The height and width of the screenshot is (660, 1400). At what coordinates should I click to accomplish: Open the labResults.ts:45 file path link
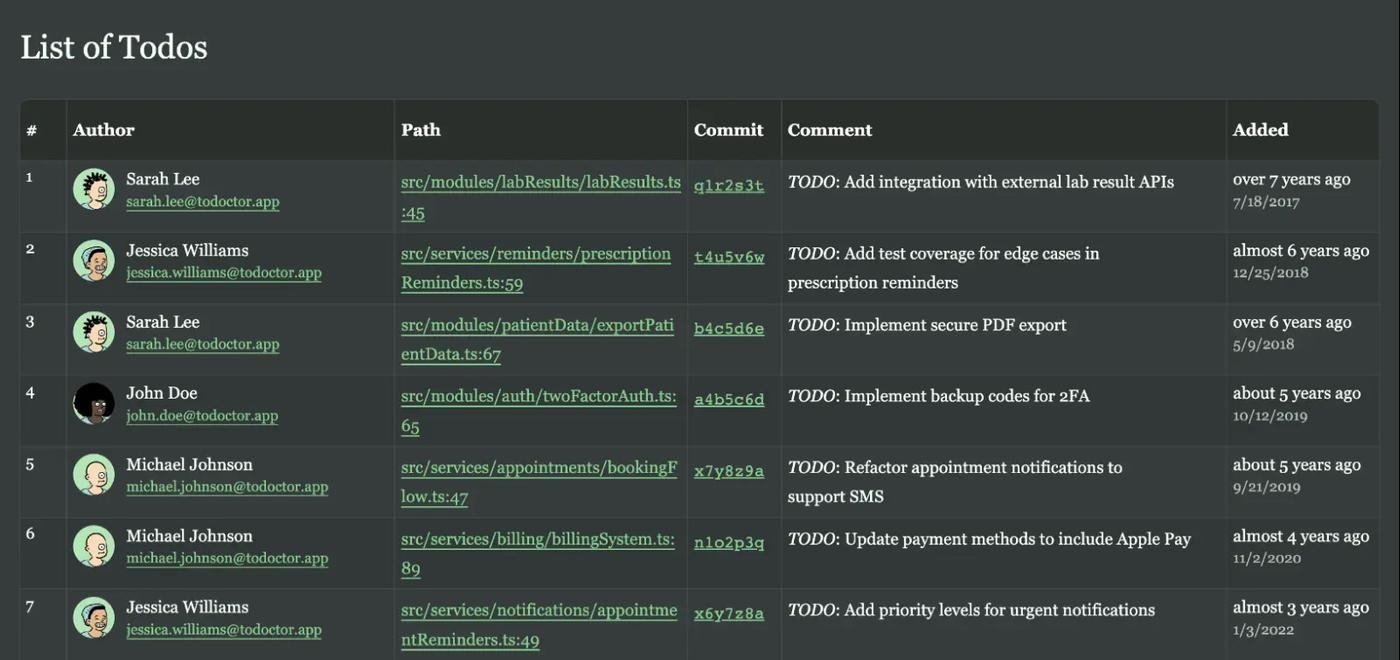[540, 183]
